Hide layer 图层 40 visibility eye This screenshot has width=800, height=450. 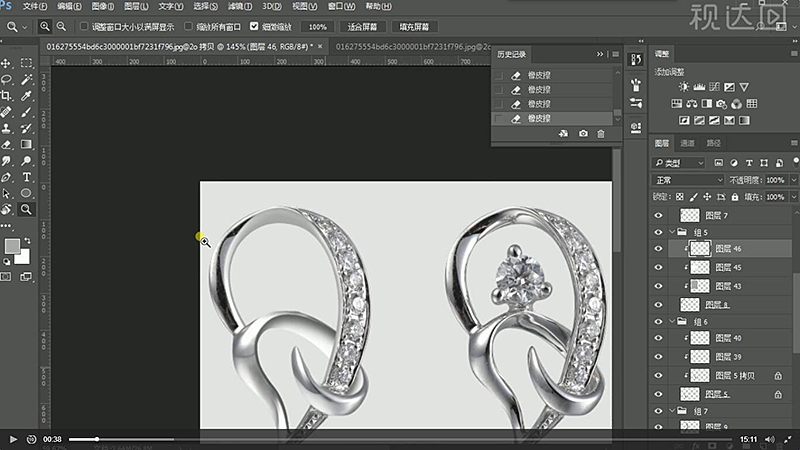658,338
